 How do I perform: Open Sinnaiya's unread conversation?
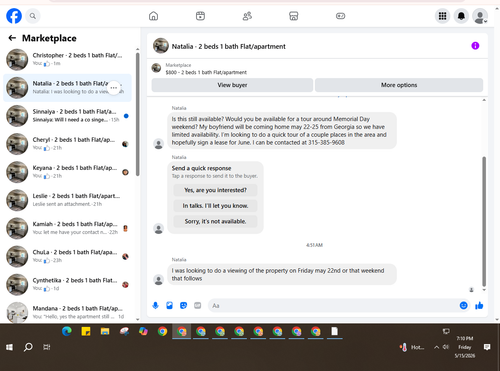coord(68,116)
